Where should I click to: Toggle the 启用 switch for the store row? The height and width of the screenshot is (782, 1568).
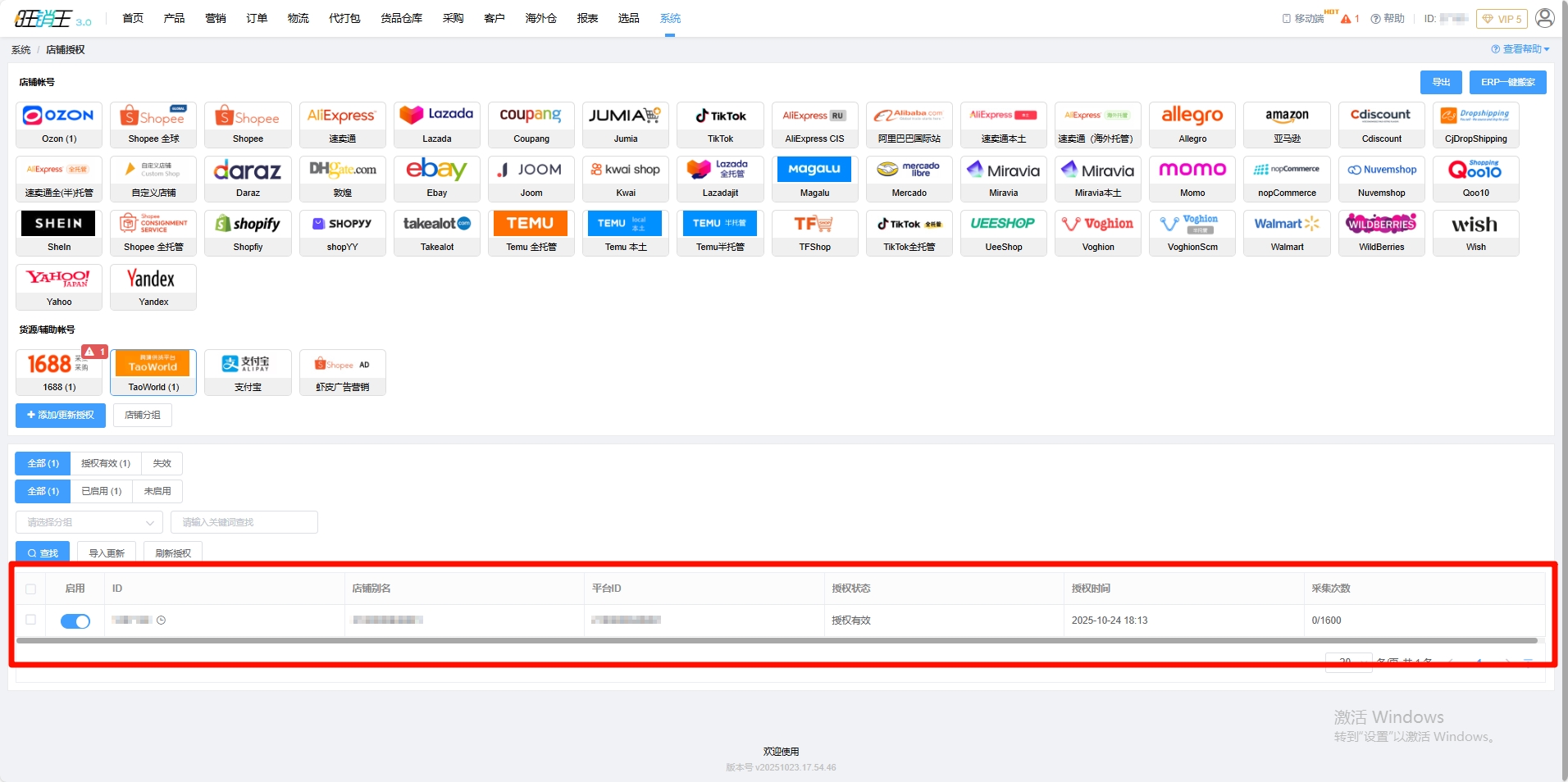75,621
